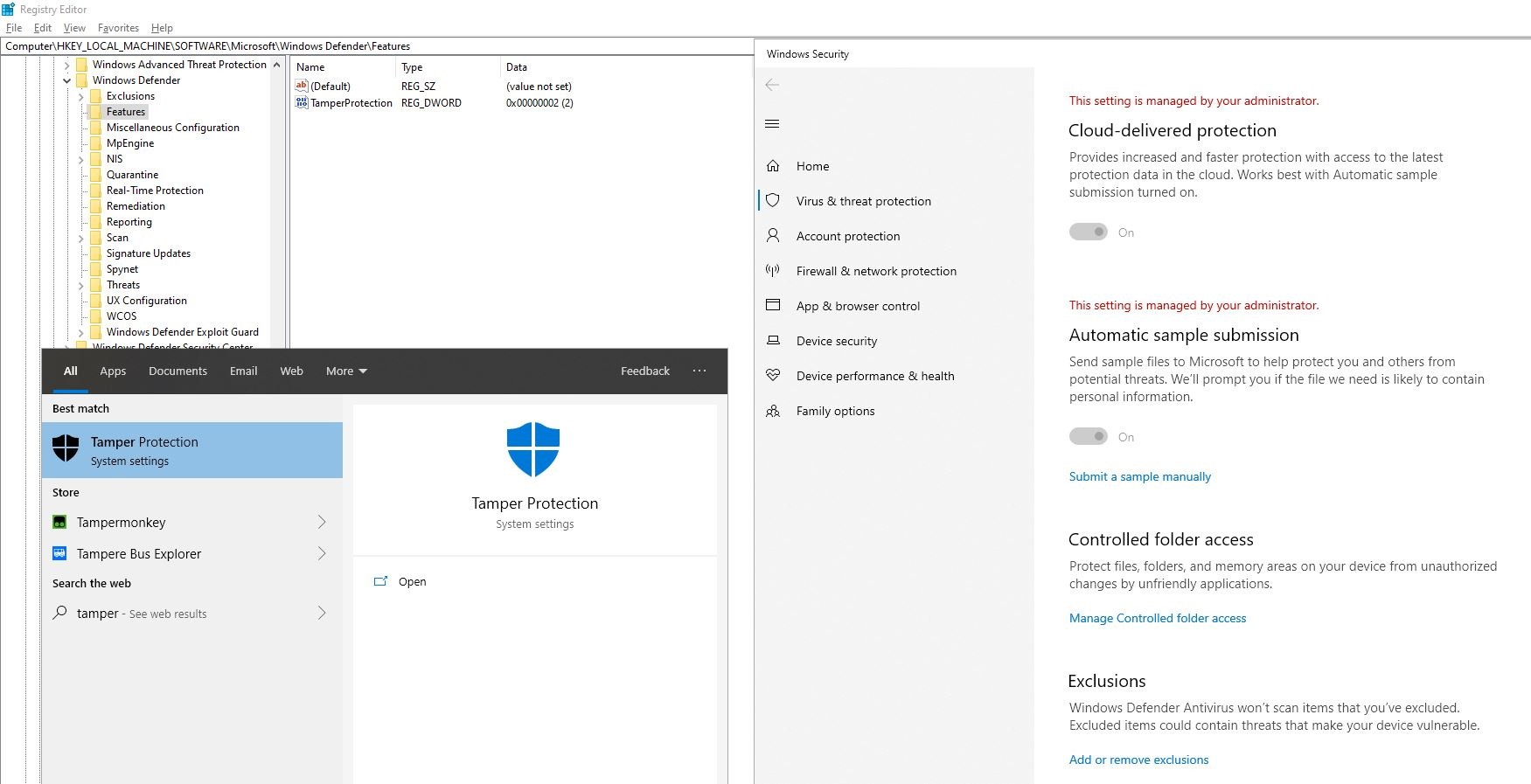
Task: Click the hamburger menu in Windows Security
Action: [772, 124]
